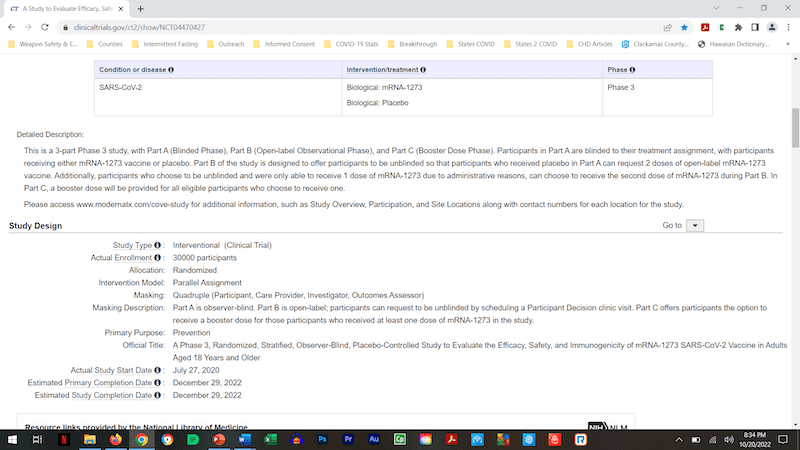Click the browser forward arrow
The width and height of the screenshot is (800, 450).
(x=28, y=27)
